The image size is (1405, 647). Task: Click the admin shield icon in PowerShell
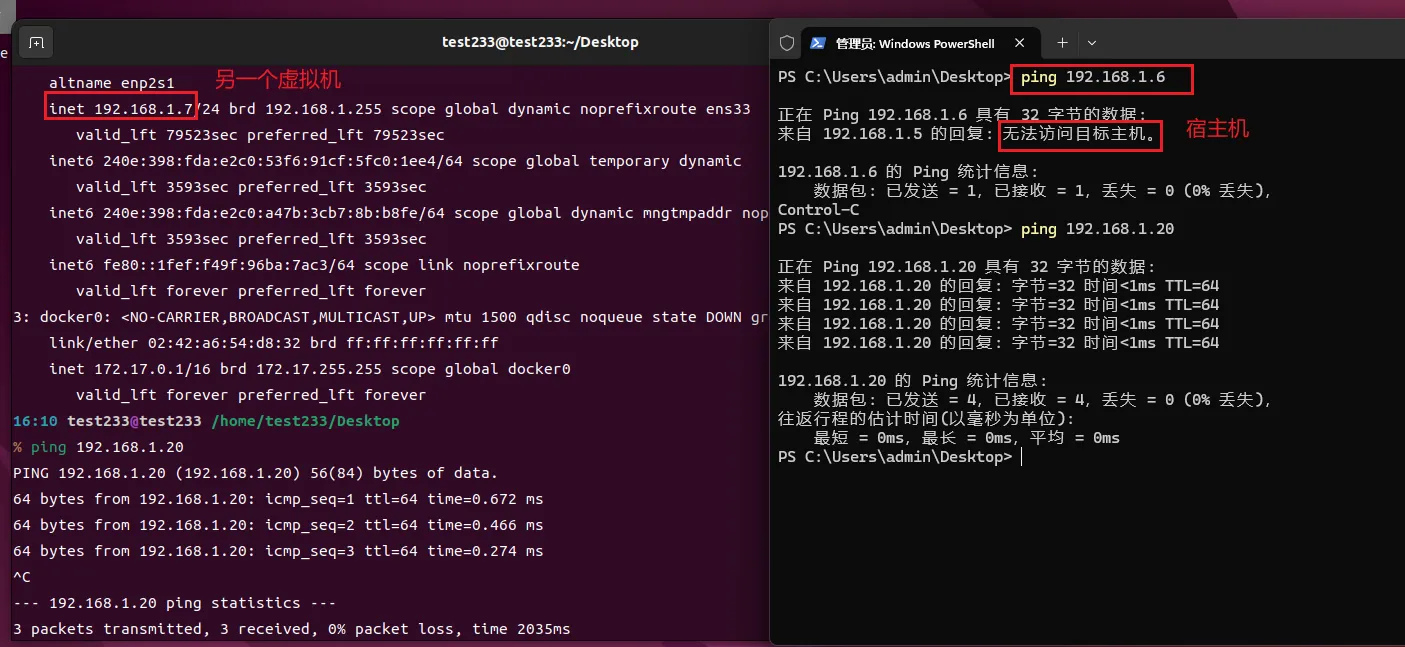pos(787,43)
